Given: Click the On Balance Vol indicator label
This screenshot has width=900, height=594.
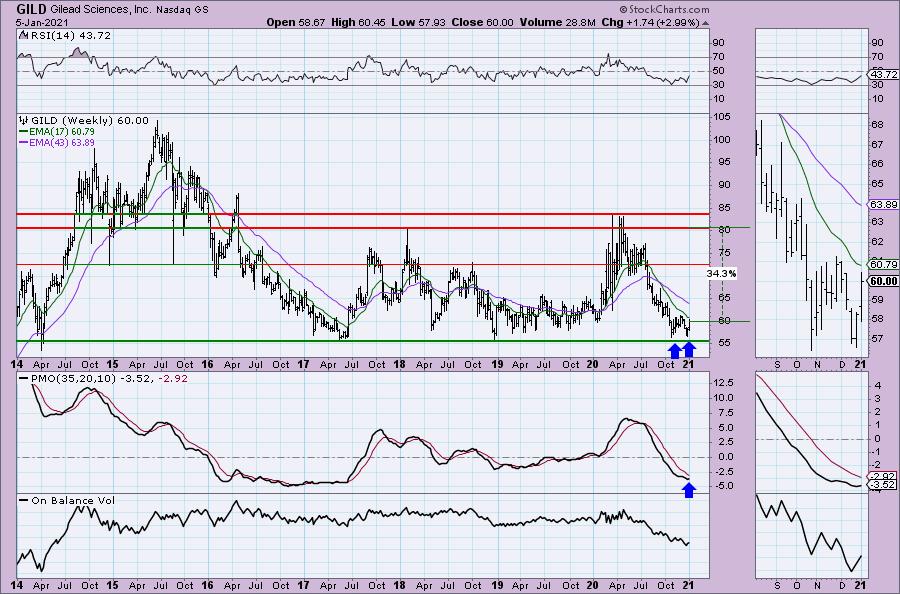Looking at the screenshot, I should tap(73, 500).
